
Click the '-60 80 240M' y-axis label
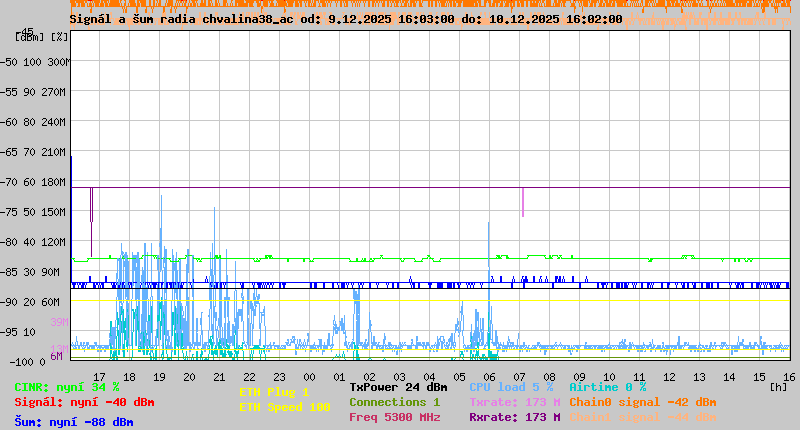[x=35, y=122]
